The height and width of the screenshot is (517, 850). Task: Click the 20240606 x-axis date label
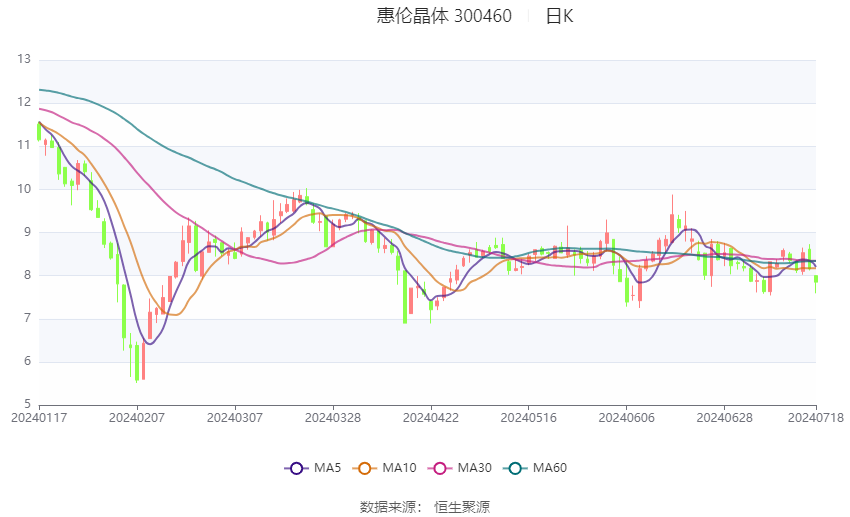(x=627, y=418)
